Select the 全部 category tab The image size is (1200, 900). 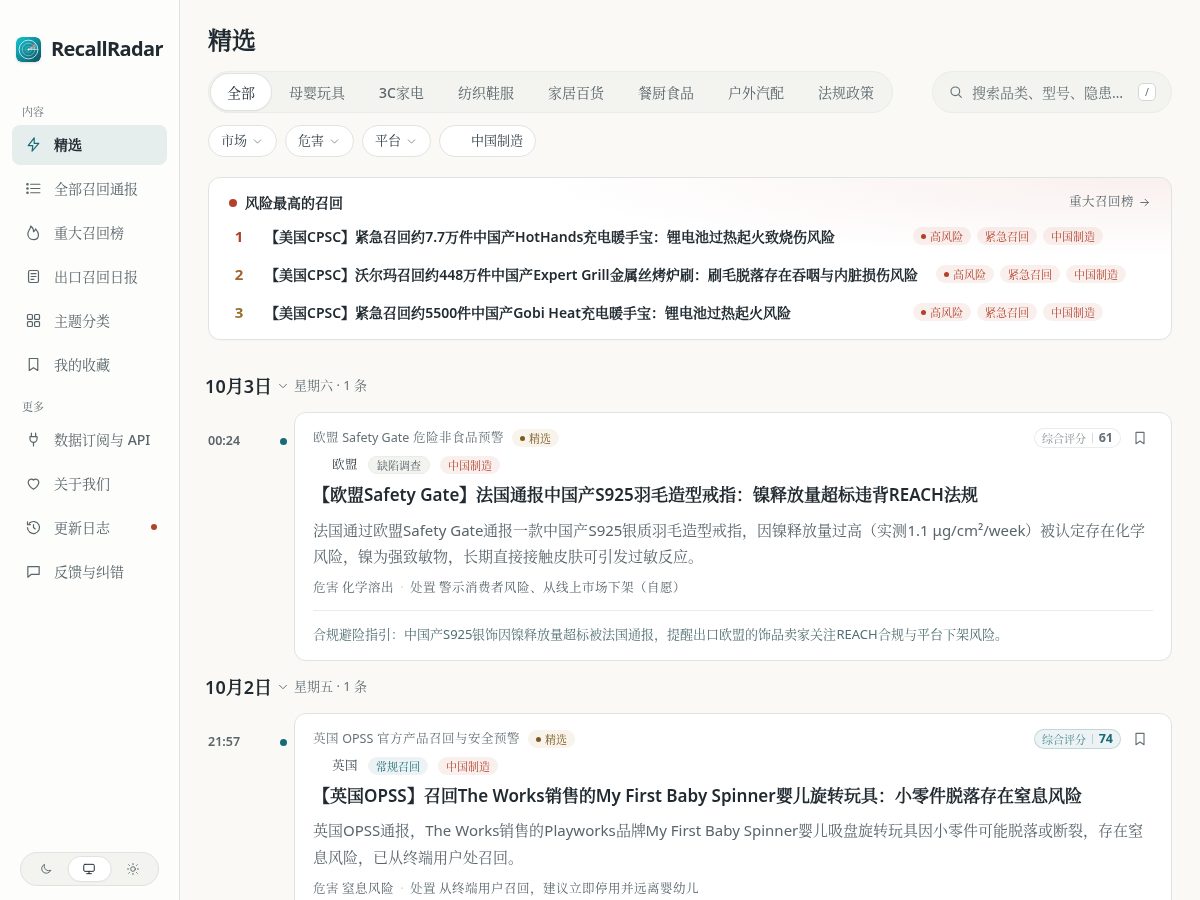coord(241,93)
